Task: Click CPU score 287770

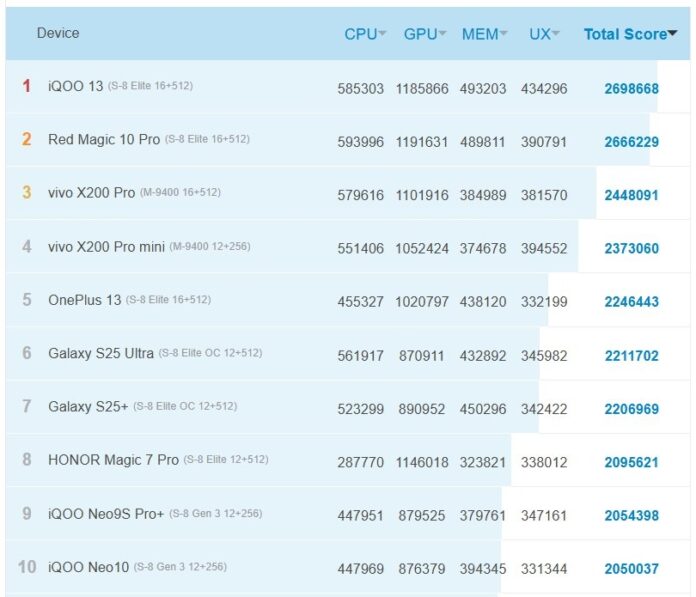Action: coord(360,463)
